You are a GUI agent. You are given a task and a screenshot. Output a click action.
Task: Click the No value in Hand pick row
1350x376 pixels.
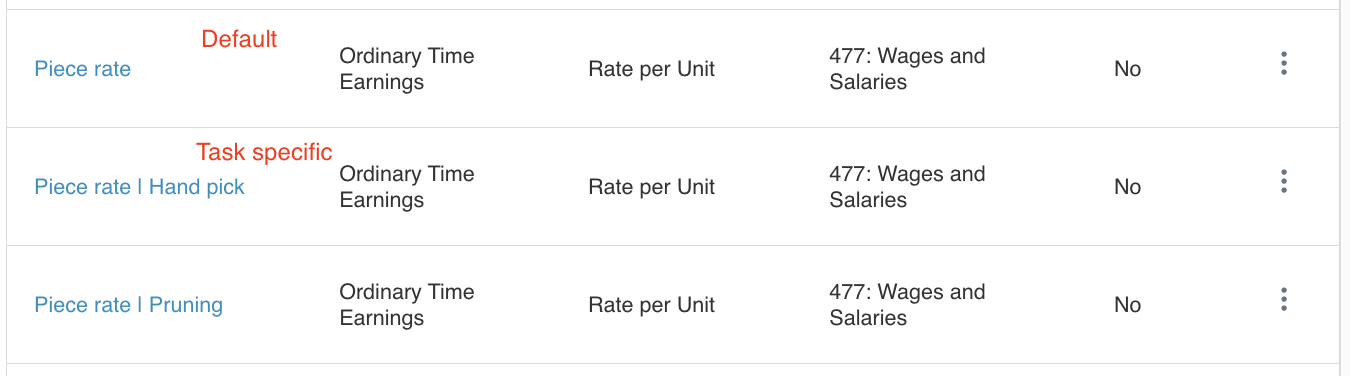click(x=1128, y=187)
